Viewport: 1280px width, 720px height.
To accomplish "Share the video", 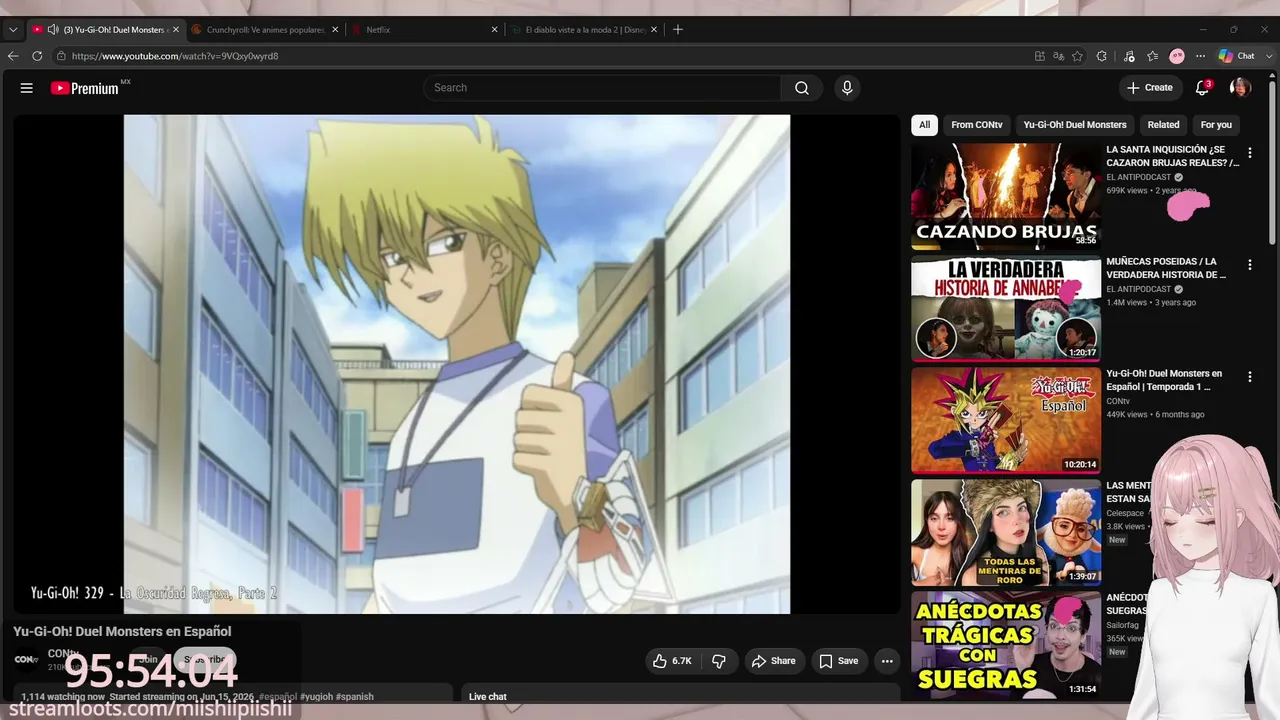I will point(773,661).
